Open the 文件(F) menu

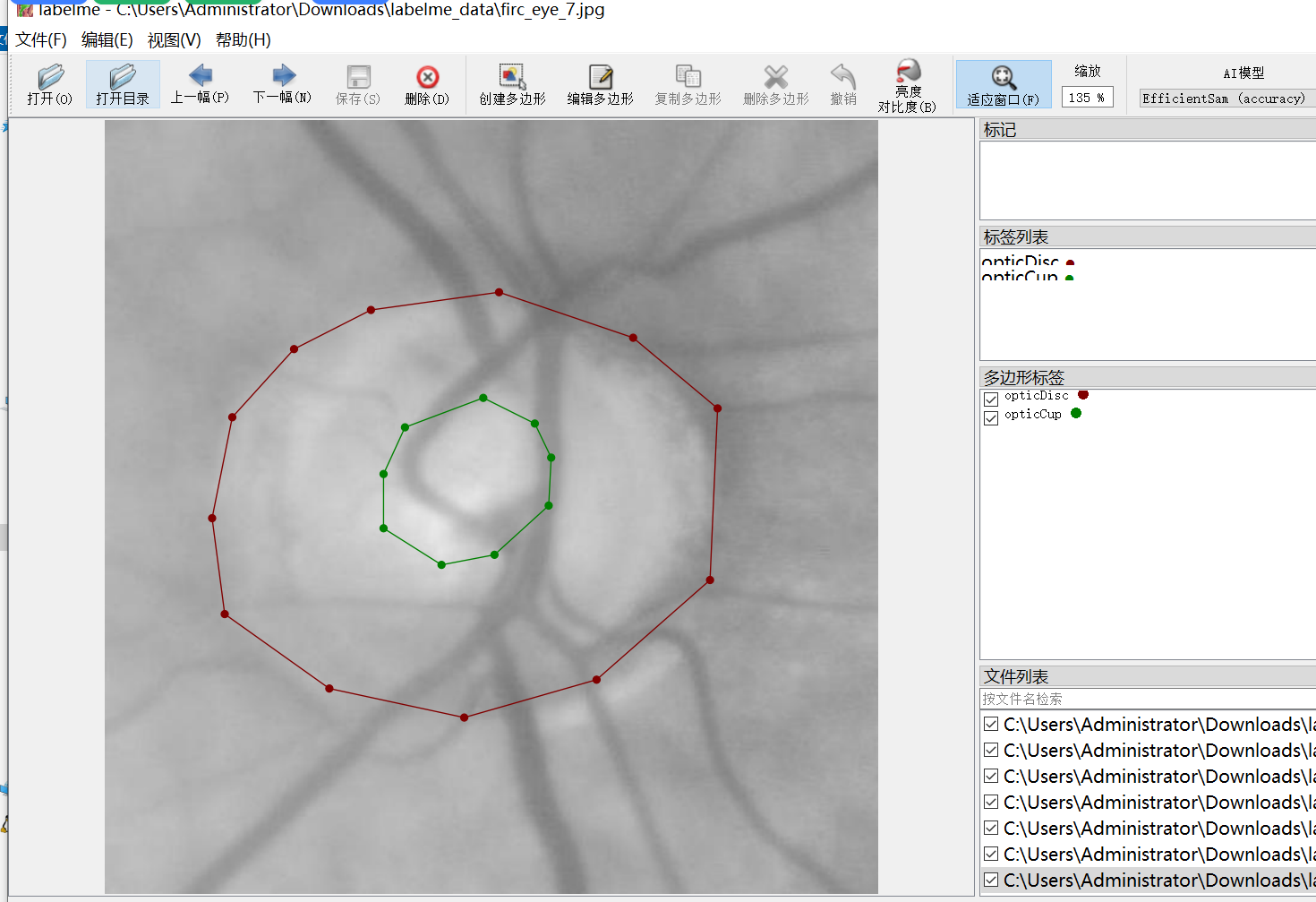pyautogui.click(x=41, y=40)
